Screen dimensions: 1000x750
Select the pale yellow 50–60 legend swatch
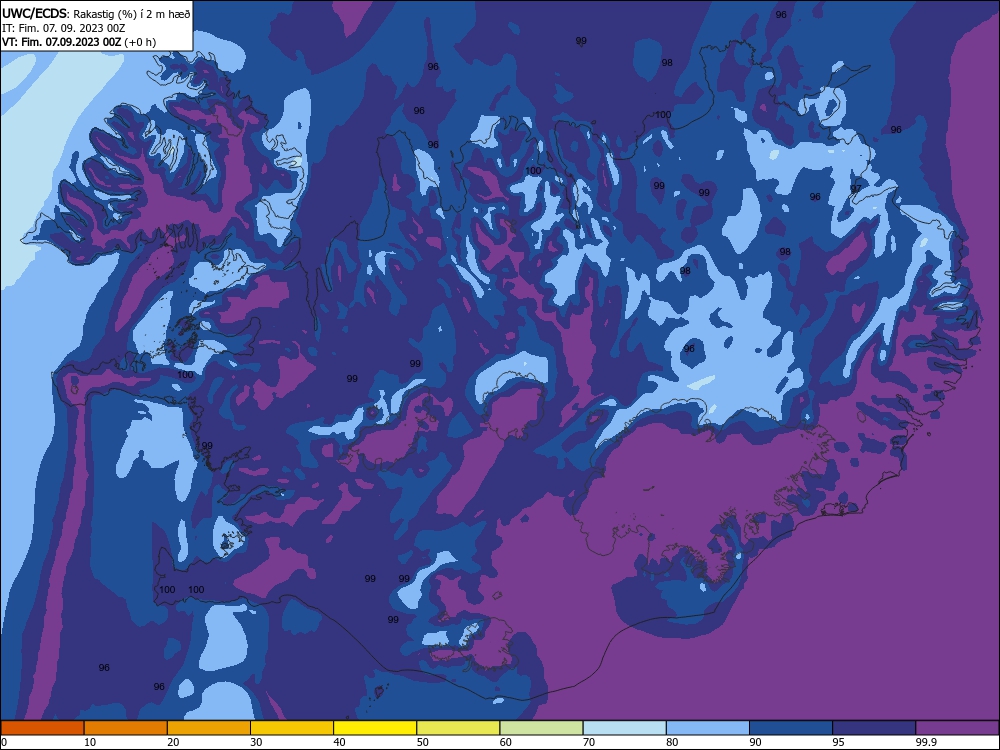tap(458, 728)
